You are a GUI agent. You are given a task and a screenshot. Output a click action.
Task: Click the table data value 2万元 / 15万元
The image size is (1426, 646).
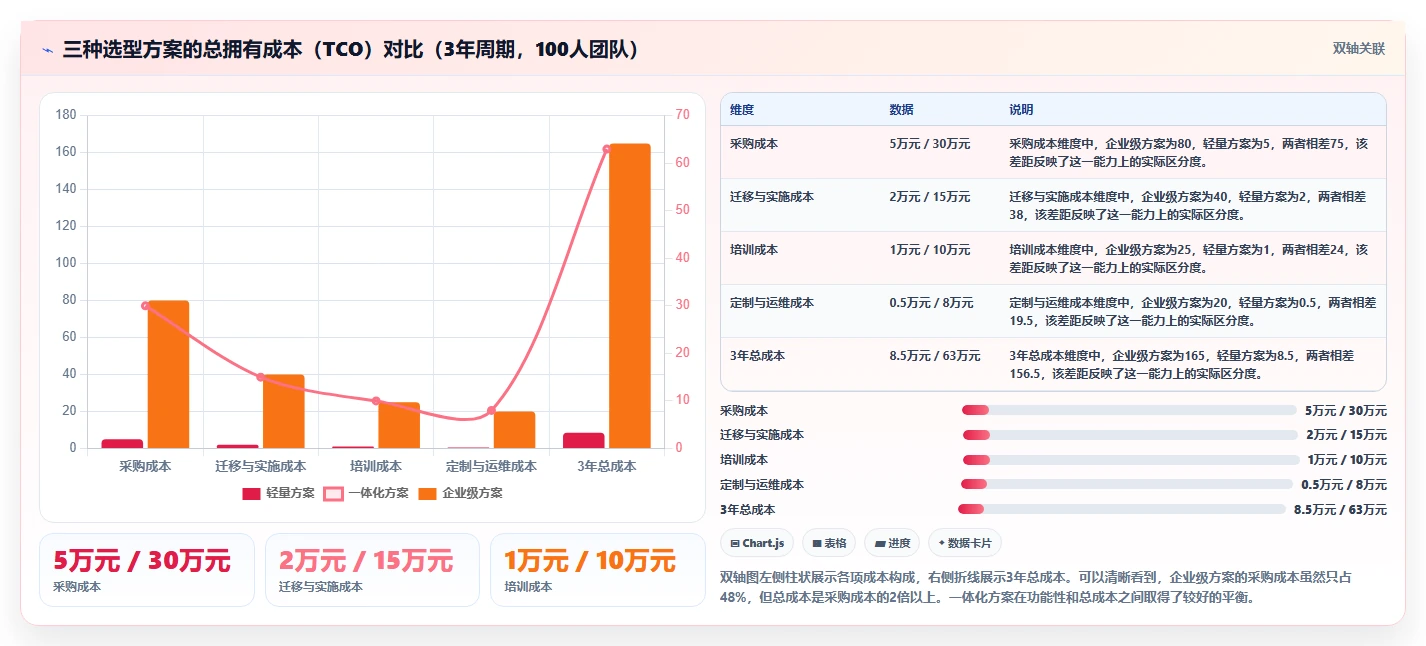tap(929, 197)
